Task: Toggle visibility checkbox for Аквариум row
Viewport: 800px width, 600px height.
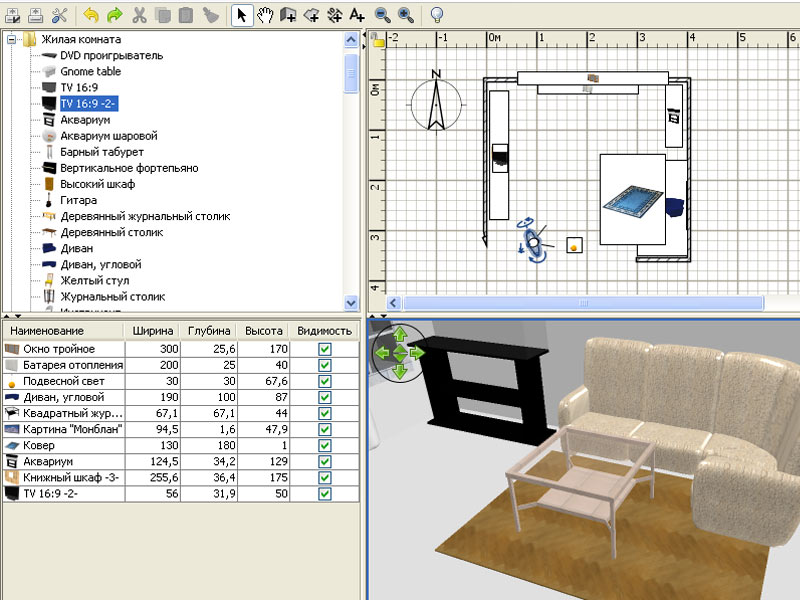Action: point(324,462)
